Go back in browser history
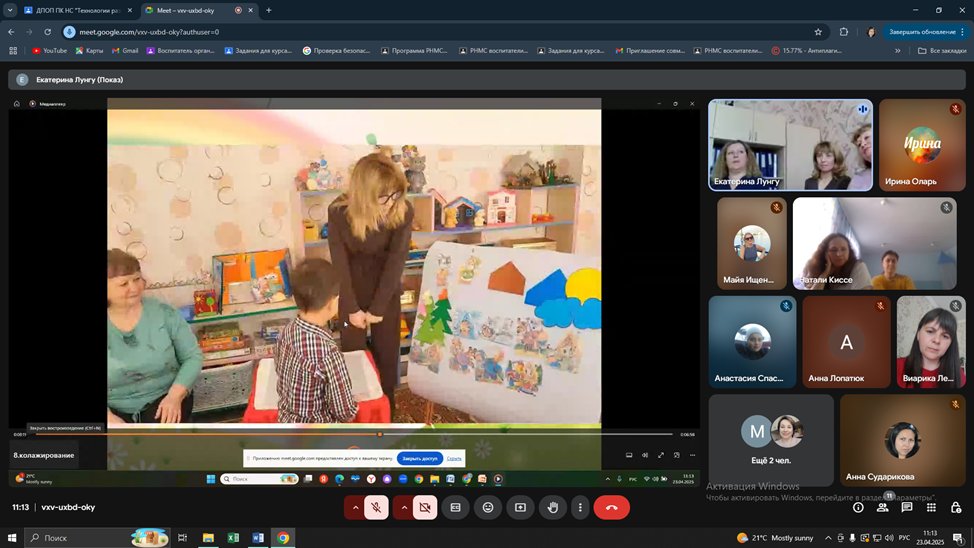974x548 pixels. click(x=11, y=32)
